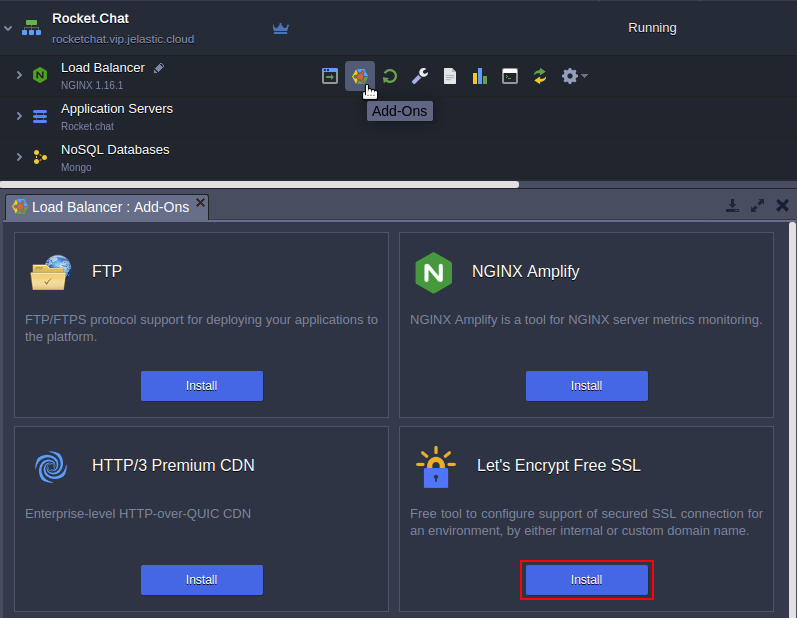Screen dimensions: 797x618
Task: Click the pencil edit icon beside Load Balancer
Action: [159, 68]
